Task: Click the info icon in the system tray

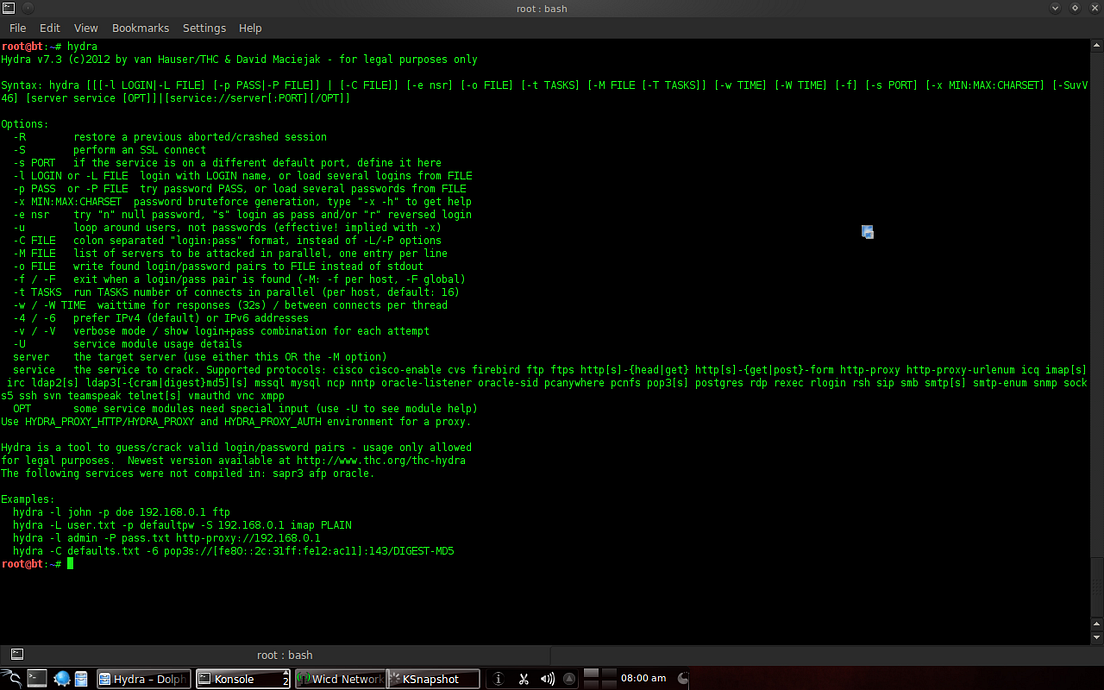Action: coord(498,678)
